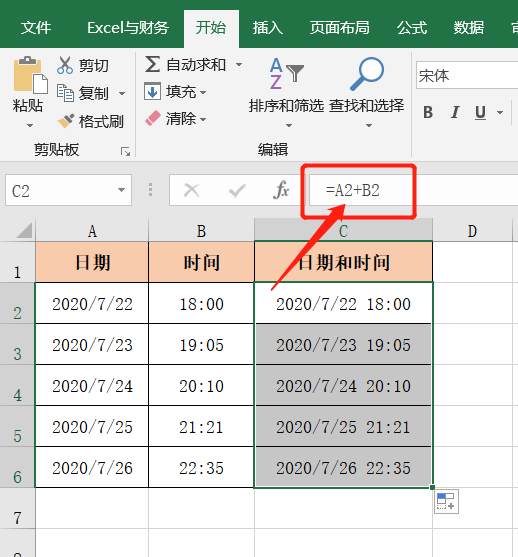Switch to the 开始 Home tab
Screen dimensions: 518x557
point(211,28)
